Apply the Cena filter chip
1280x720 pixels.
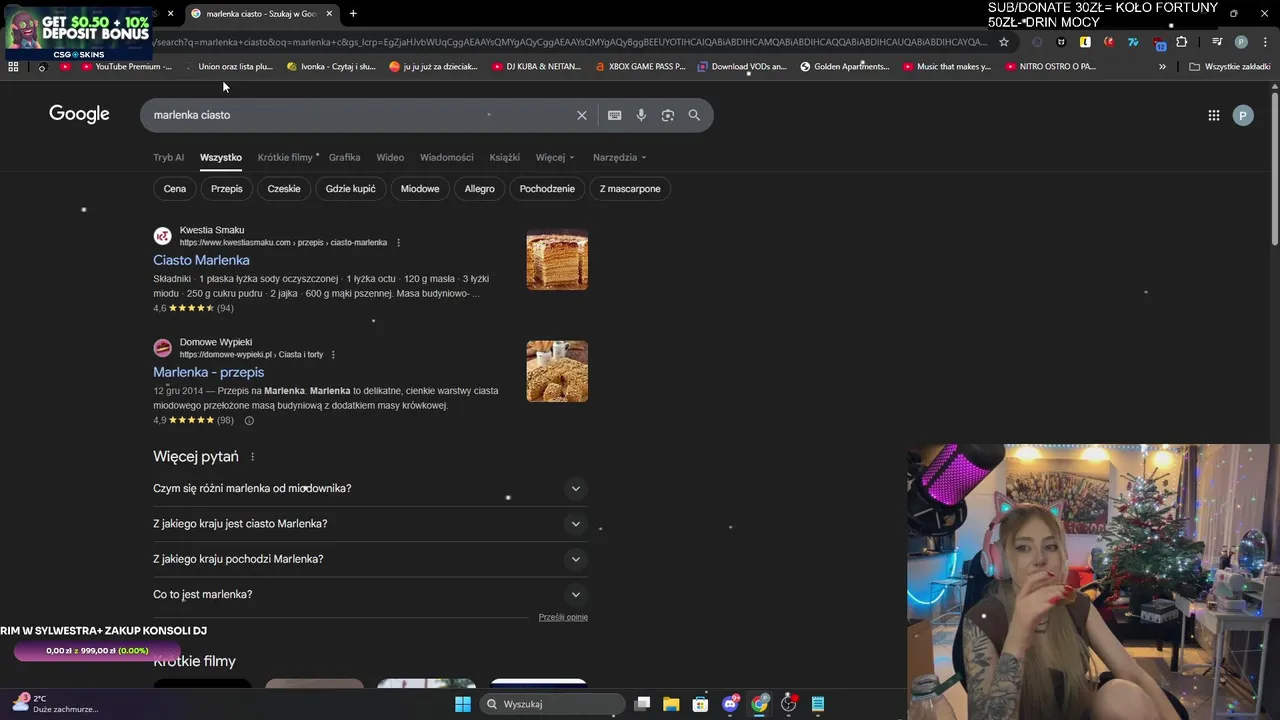coord(175,189)
